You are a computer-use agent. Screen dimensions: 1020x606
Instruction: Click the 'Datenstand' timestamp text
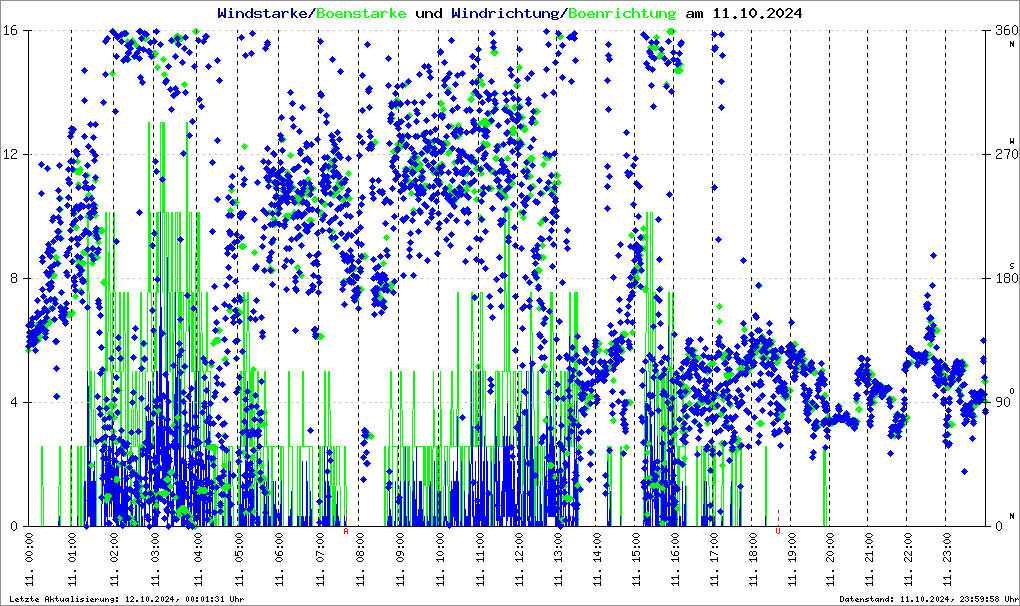click(x=928, y=599)
